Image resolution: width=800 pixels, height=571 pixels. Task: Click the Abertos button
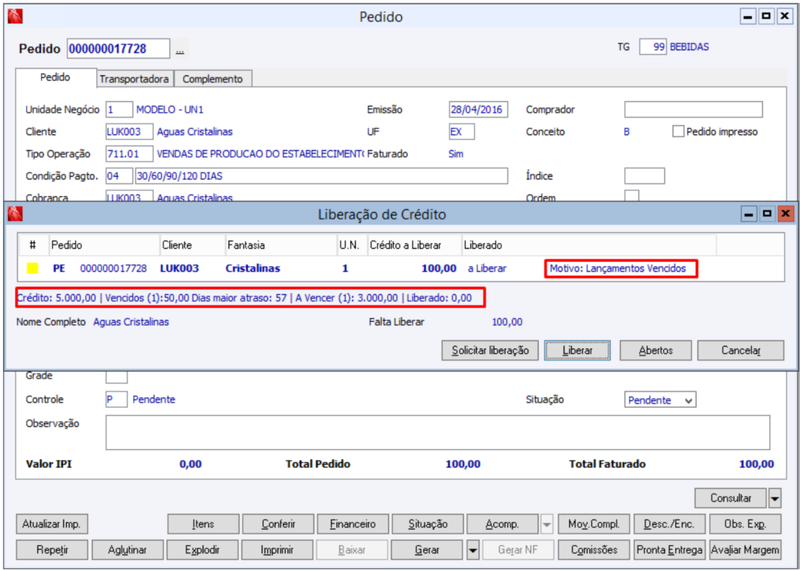(x=656, y=351)
